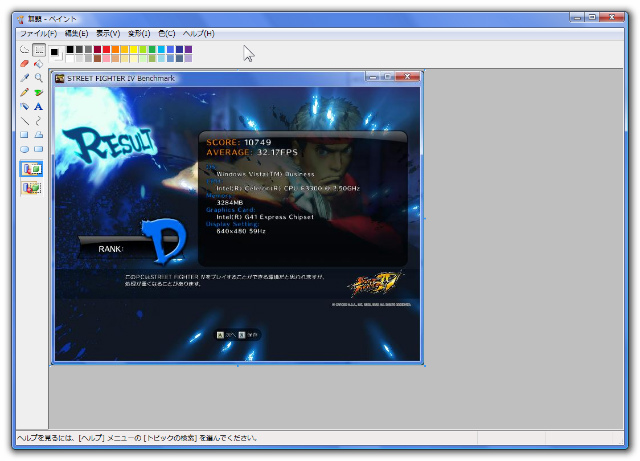Choose the straight Line tool
Screen dimensions: 640x461
(24, 120)
